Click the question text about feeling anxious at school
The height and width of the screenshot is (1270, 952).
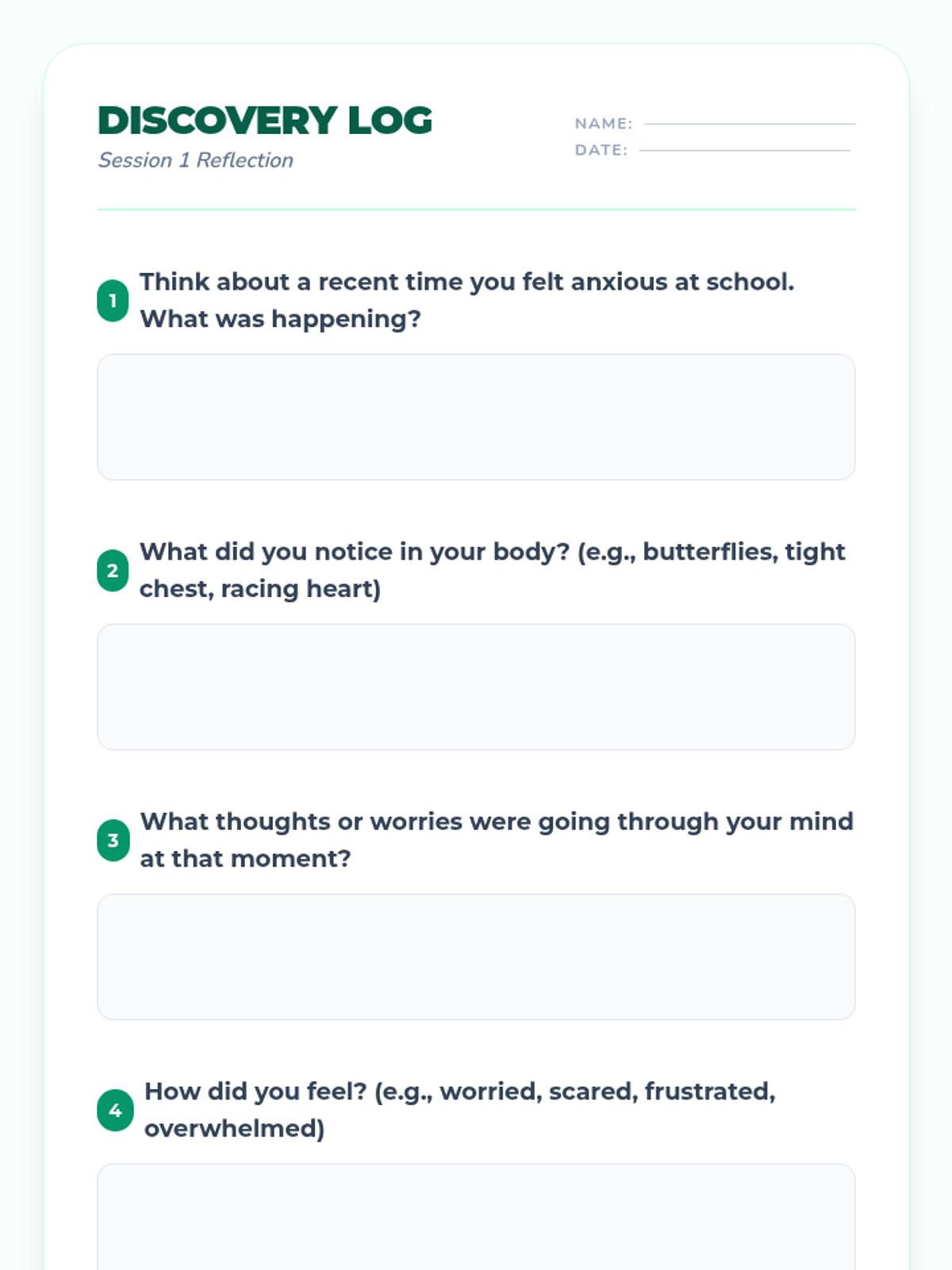click(466, 283)
